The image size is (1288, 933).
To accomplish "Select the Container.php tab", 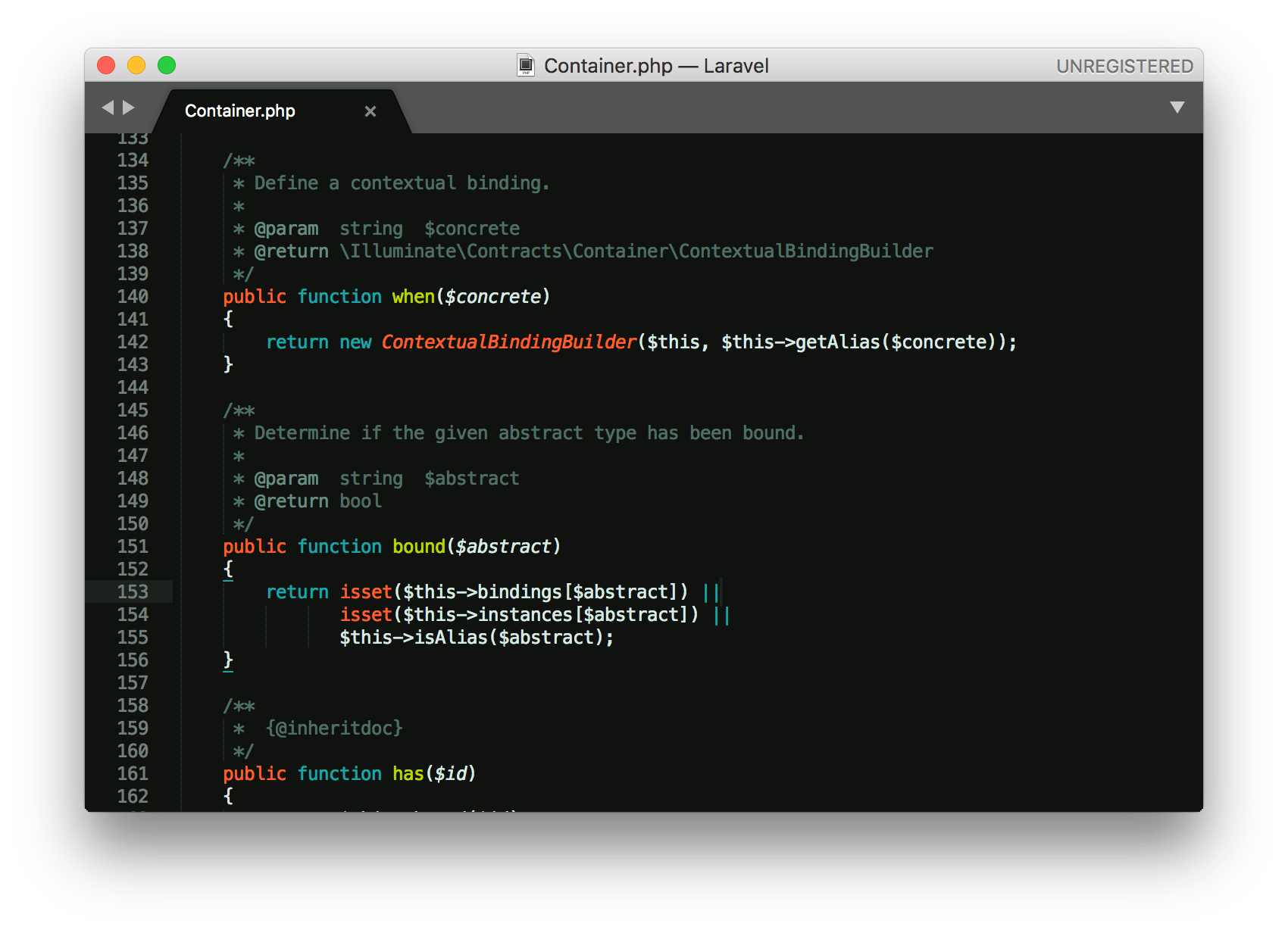I will (241, 111).
